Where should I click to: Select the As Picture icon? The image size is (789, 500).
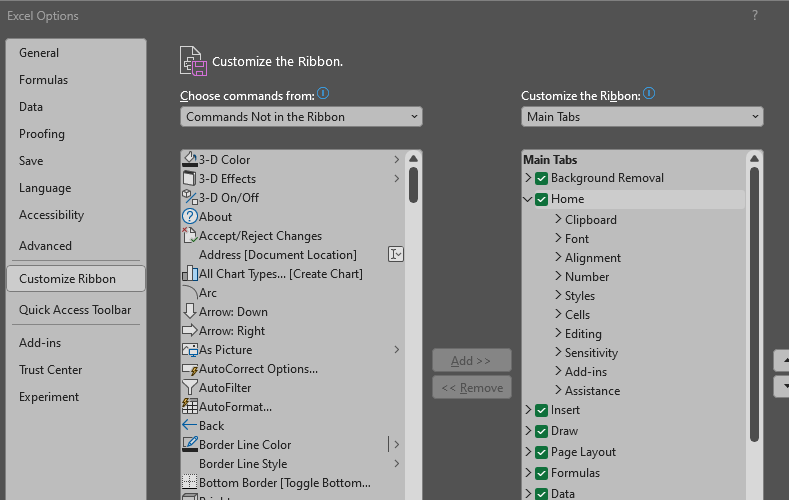190,350
